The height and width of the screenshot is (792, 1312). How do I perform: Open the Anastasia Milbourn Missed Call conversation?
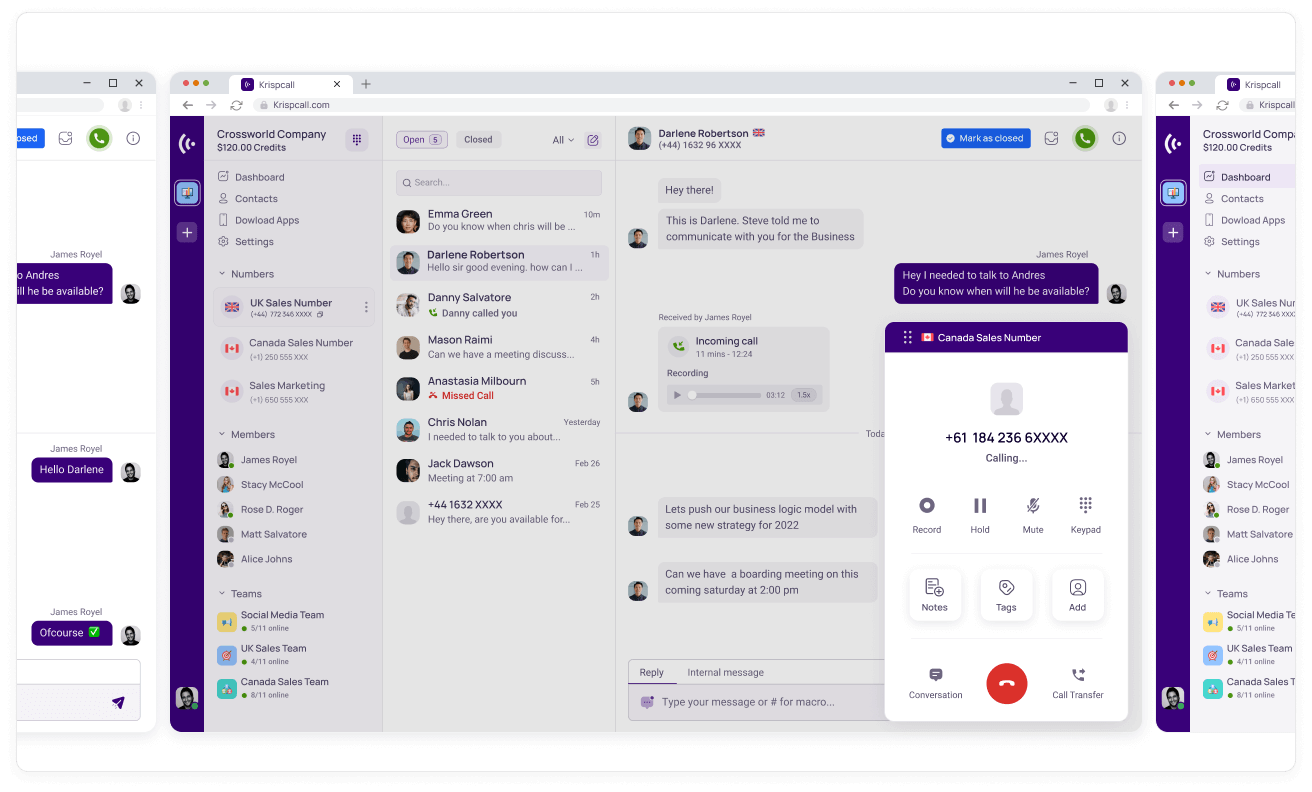(x=499, y=388)
